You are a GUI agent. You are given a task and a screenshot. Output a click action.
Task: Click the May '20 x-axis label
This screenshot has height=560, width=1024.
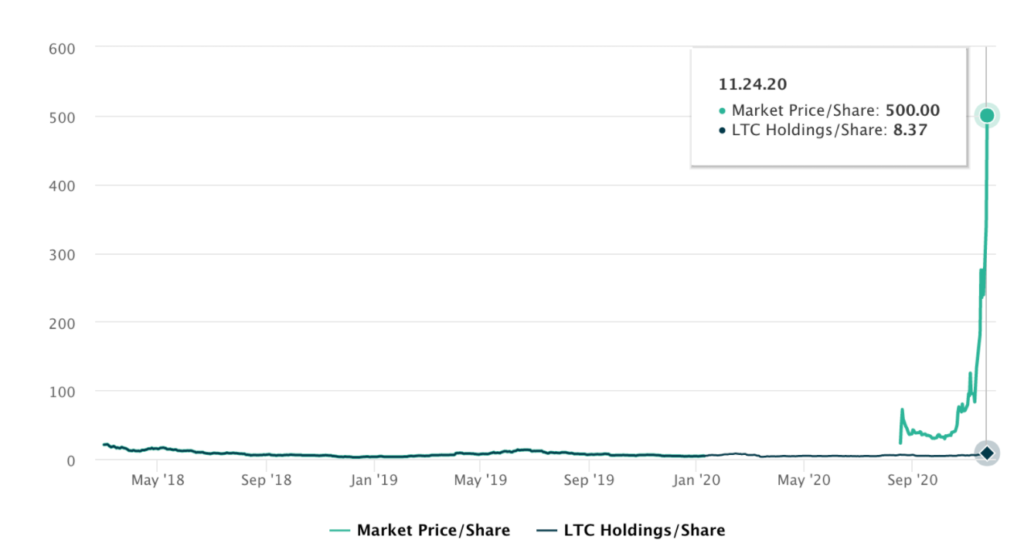(804, 481)
